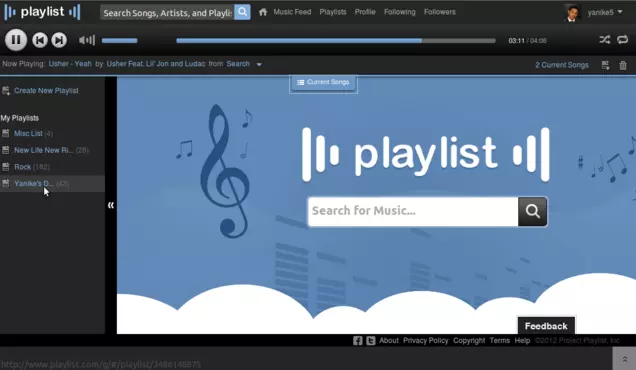Image resolution: width=636 pixels, height=370 pixels.
Task: Open the Current Songs tab
Action: pos(323,82)
